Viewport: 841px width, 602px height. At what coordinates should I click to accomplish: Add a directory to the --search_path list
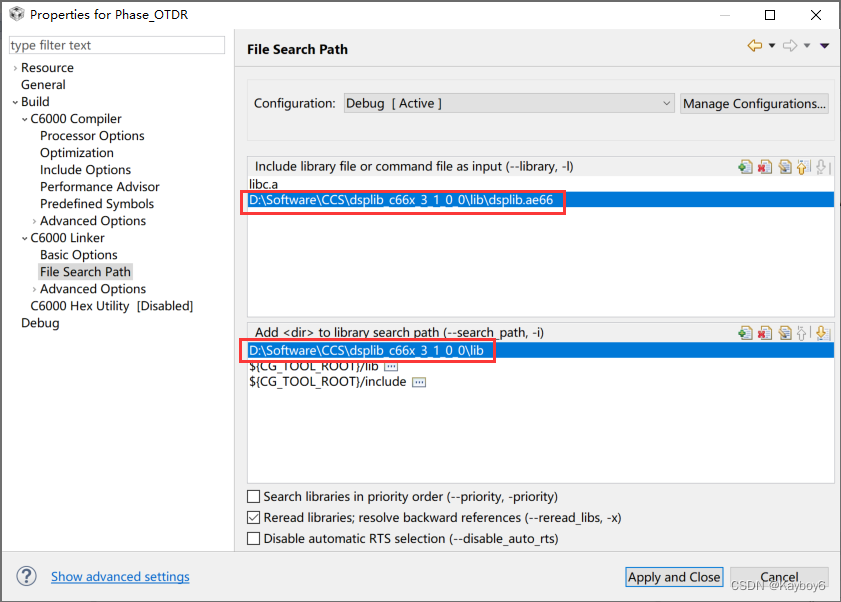click(x=745, y=333)
